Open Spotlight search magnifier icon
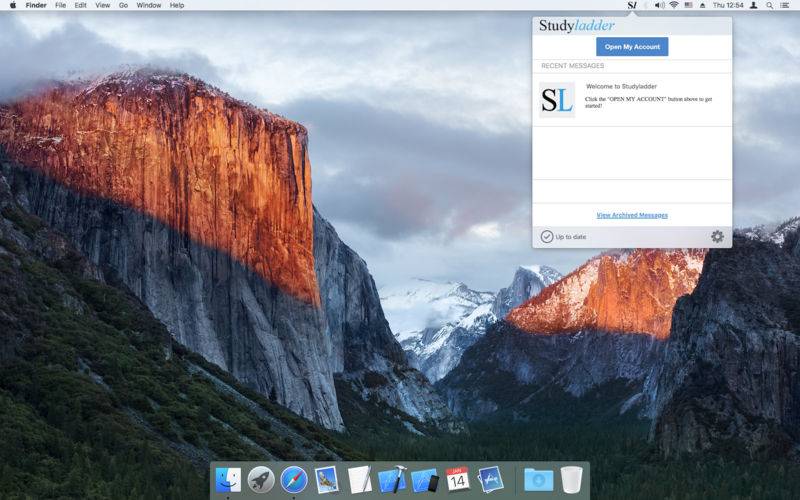 [769, 5]
